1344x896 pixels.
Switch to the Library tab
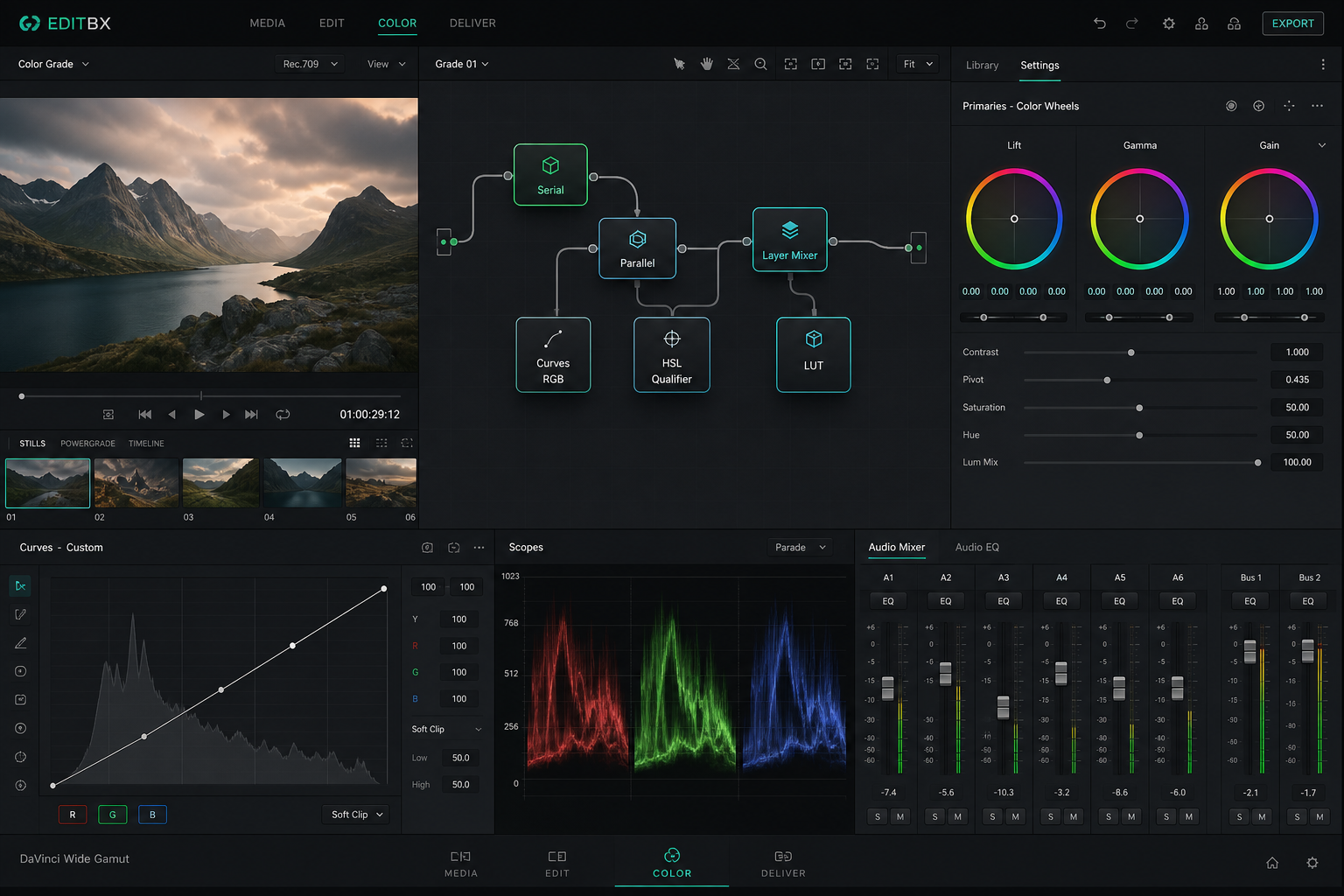pyautogui.click(x=982, y=66)
